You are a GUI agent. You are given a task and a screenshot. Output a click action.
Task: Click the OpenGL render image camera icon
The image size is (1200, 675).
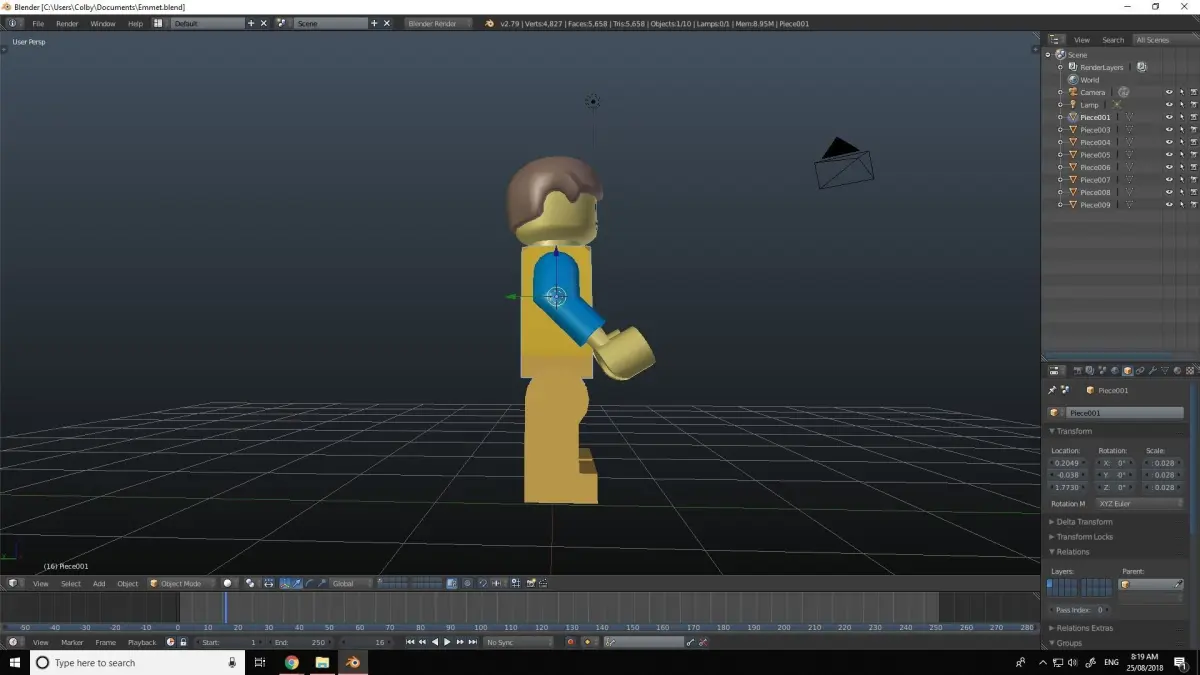531,583
